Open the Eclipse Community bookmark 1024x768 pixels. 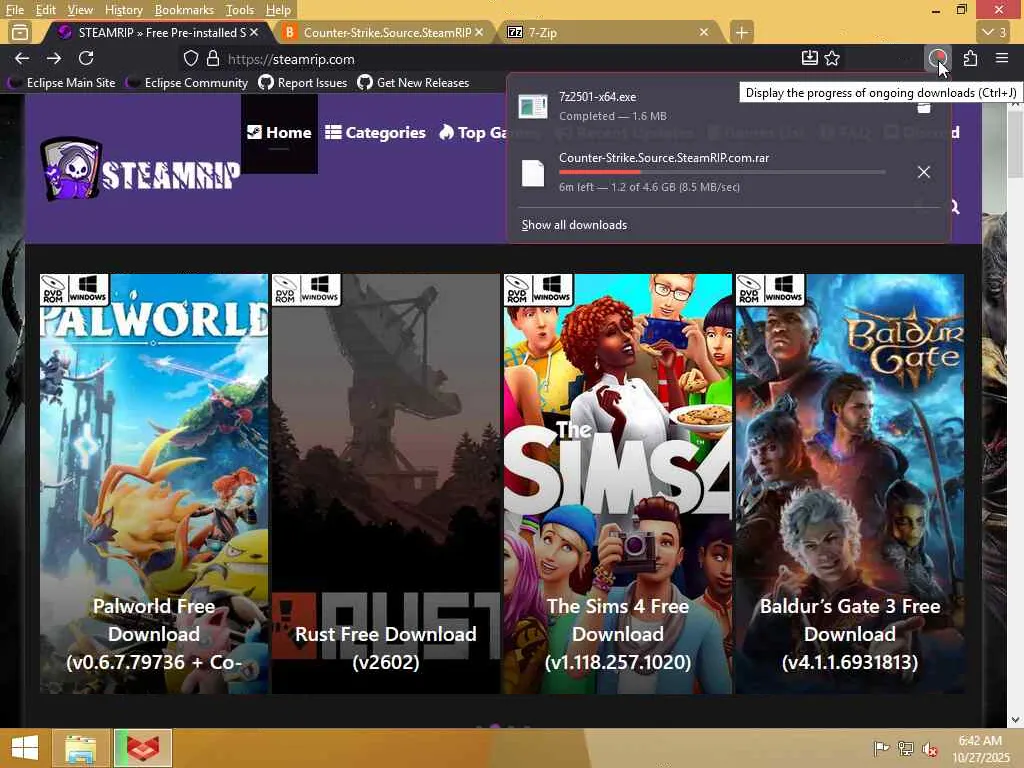(187, 82)
